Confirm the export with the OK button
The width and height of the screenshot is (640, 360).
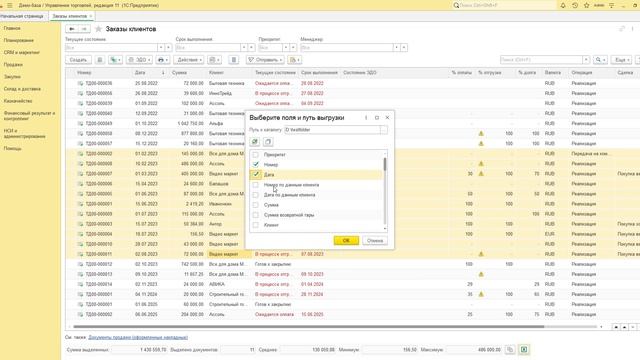pyautogui.click(x=346, y=240)
